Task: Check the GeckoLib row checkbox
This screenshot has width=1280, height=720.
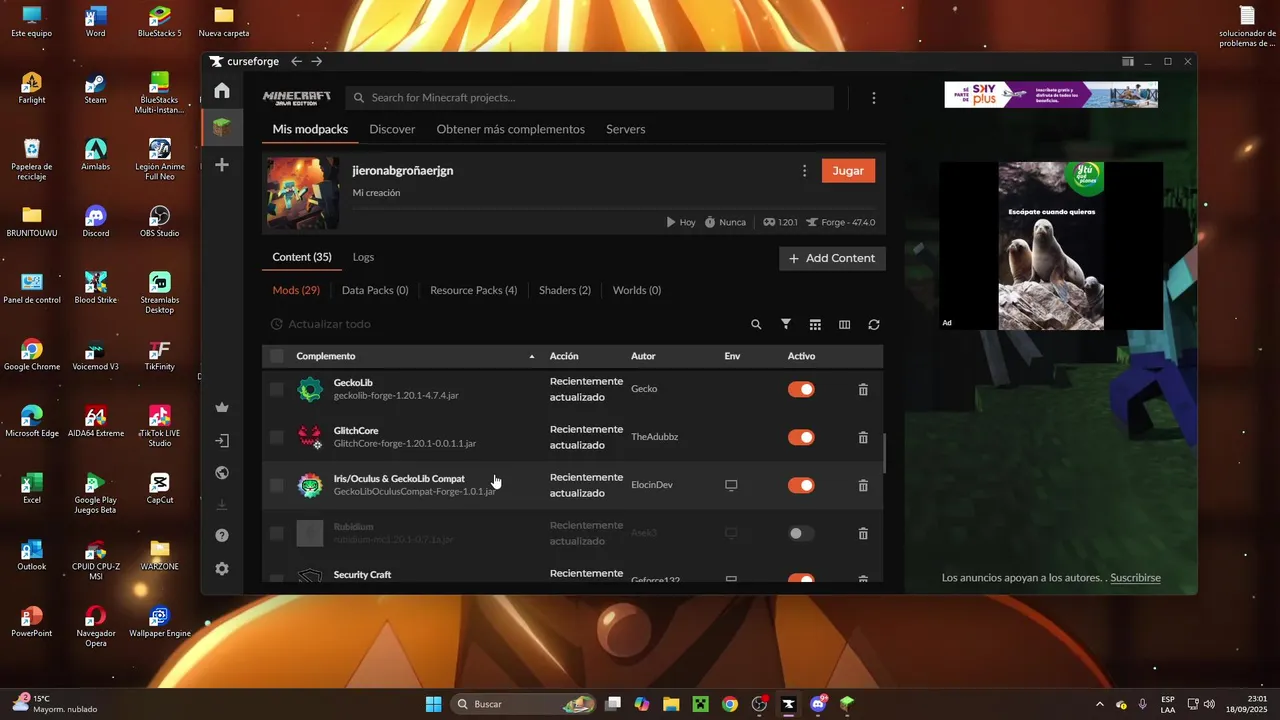Action: (x=277, y=390)
